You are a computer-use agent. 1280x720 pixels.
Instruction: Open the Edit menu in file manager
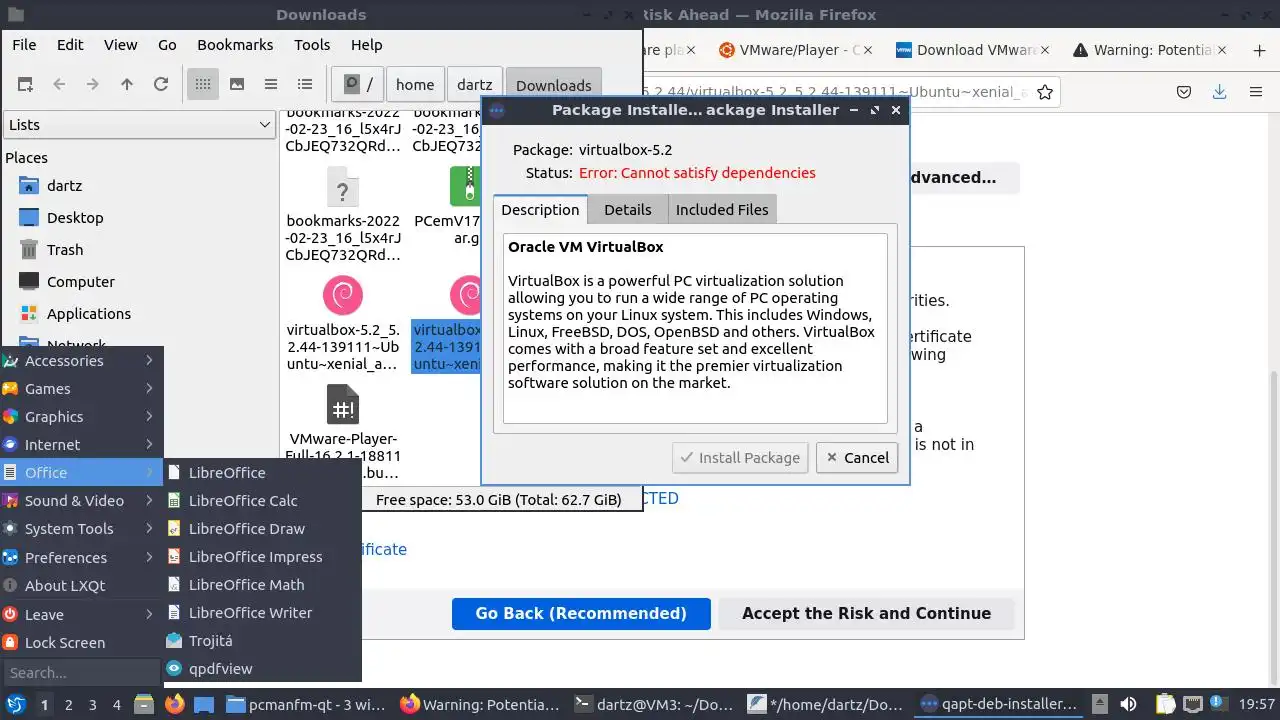point(70,45)
